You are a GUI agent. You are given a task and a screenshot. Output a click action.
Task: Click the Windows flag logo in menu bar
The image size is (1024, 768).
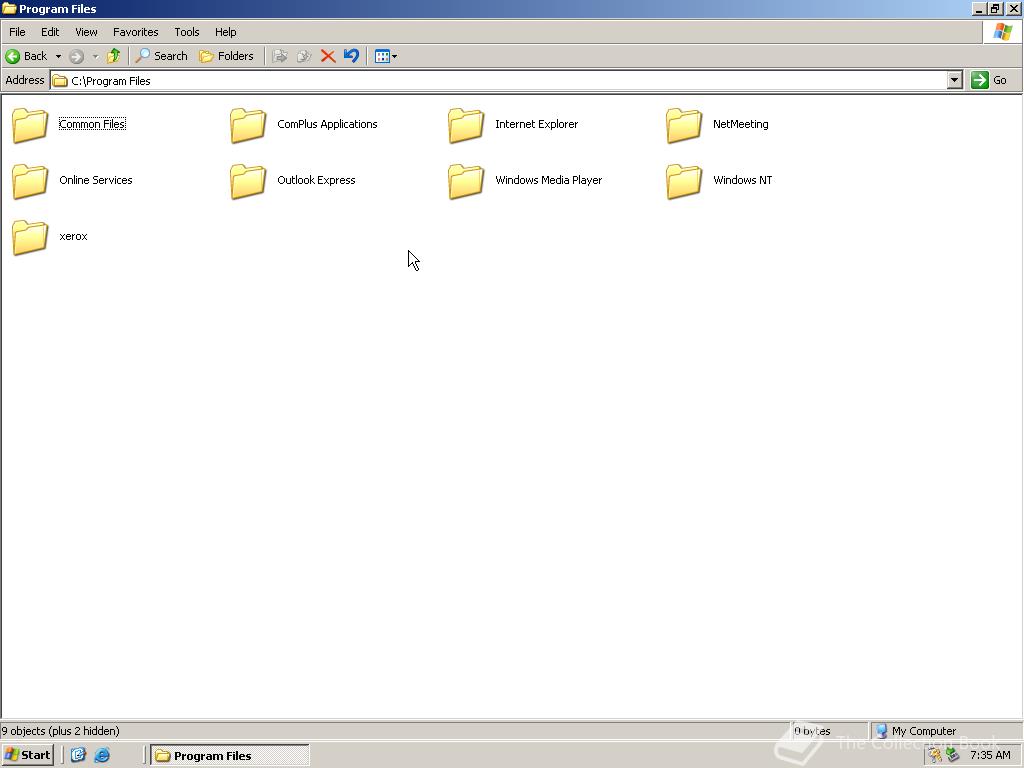pyautogui.click(x=1002, y=32)
